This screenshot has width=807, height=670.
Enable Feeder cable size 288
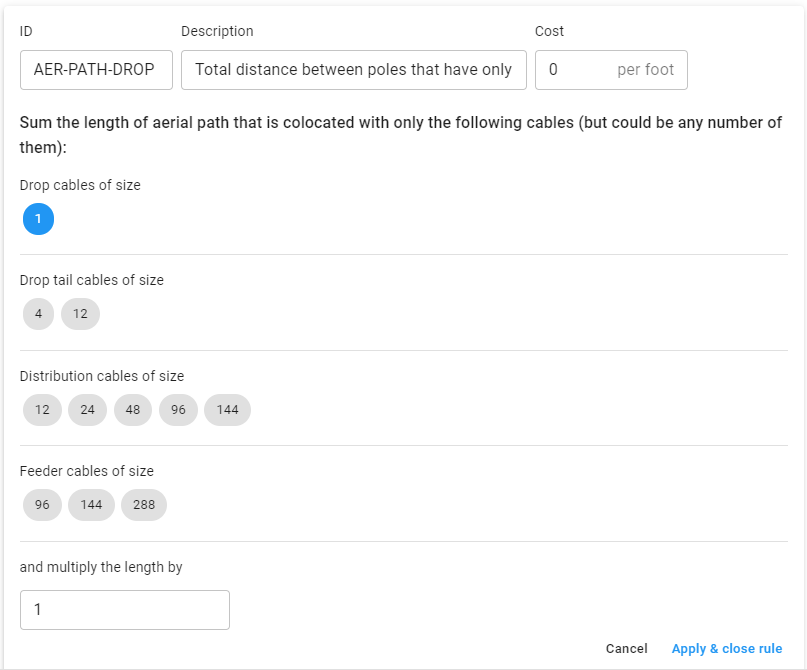[144, 505]
